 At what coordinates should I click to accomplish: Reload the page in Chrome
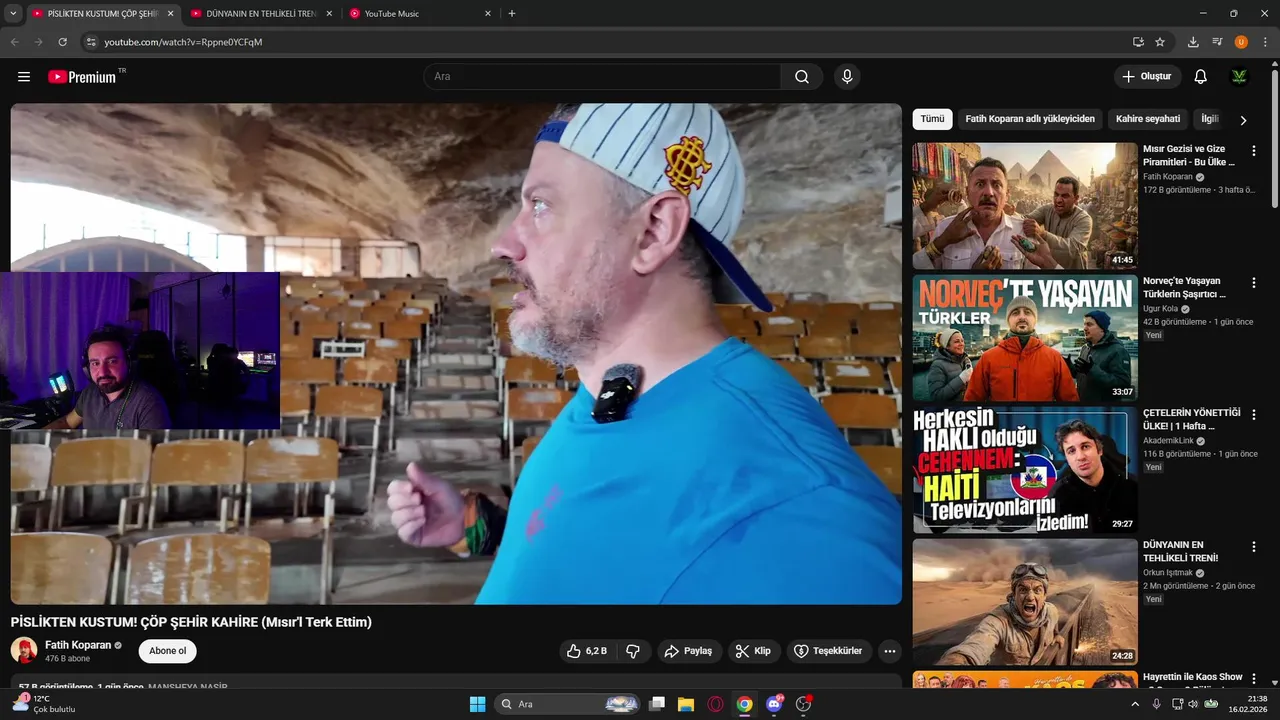[x=62, y=42]
